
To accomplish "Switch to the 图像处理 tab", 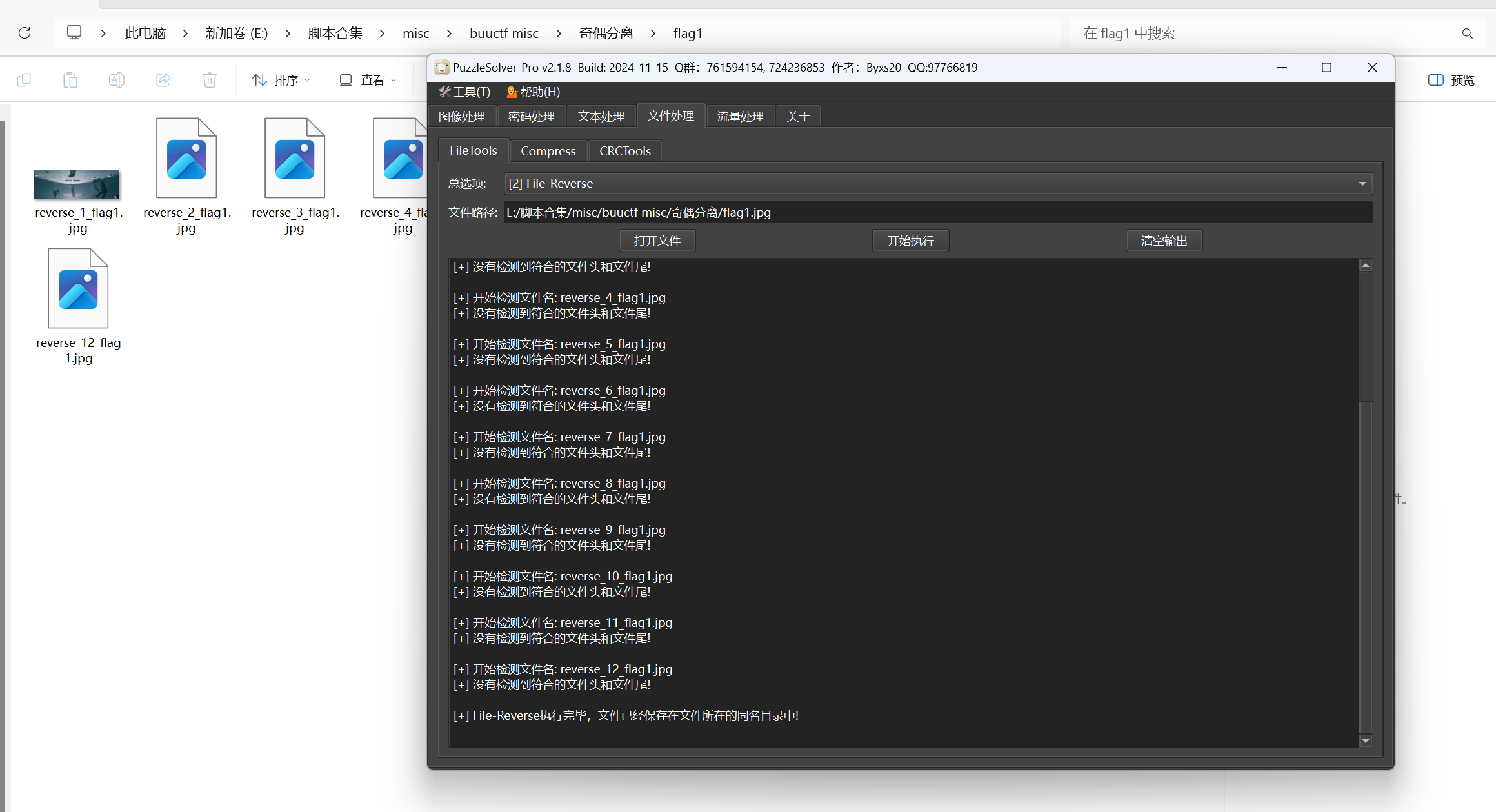I will (x=462, y=116).
